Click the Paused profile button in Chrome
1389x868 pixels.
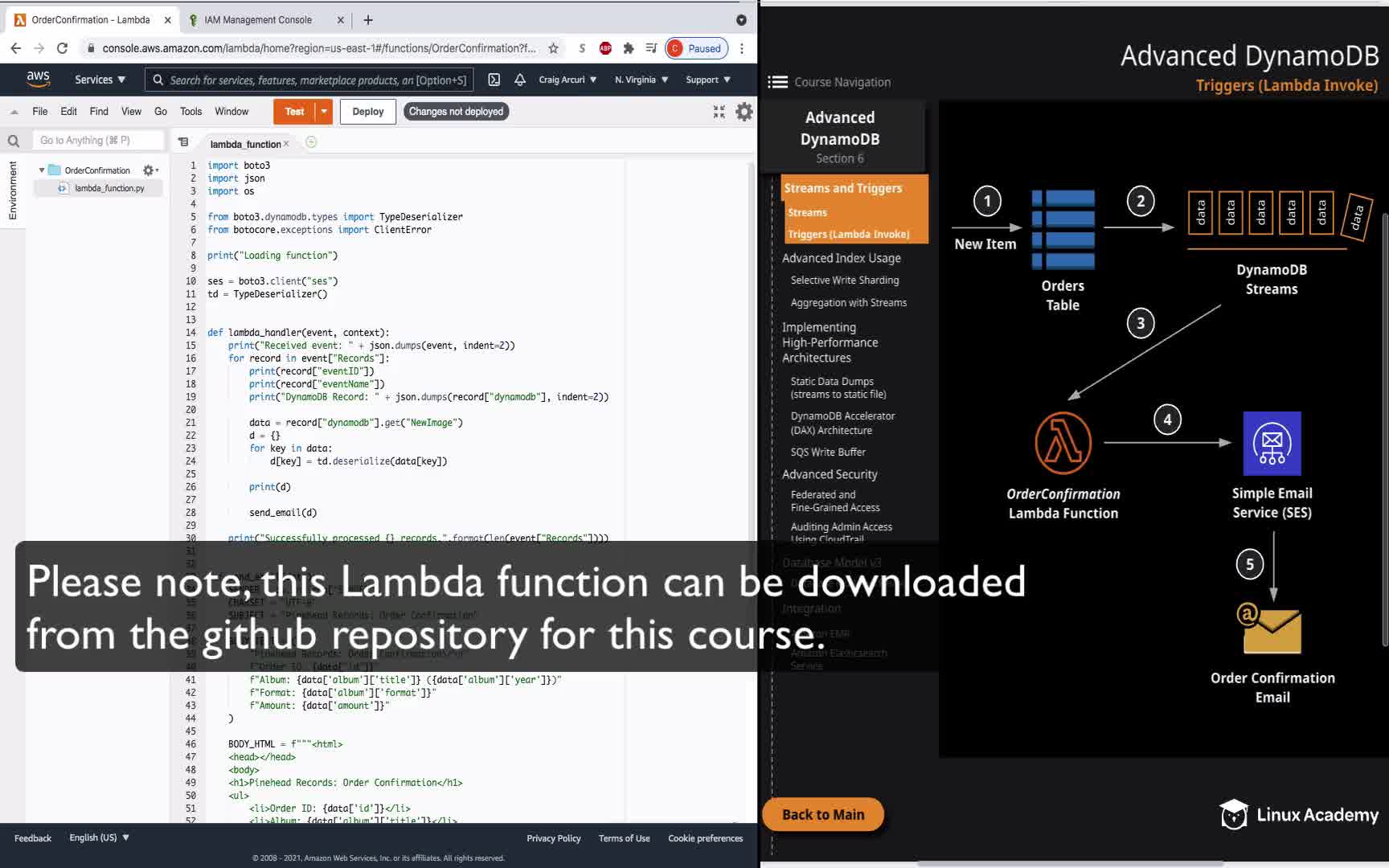(696, 48)
